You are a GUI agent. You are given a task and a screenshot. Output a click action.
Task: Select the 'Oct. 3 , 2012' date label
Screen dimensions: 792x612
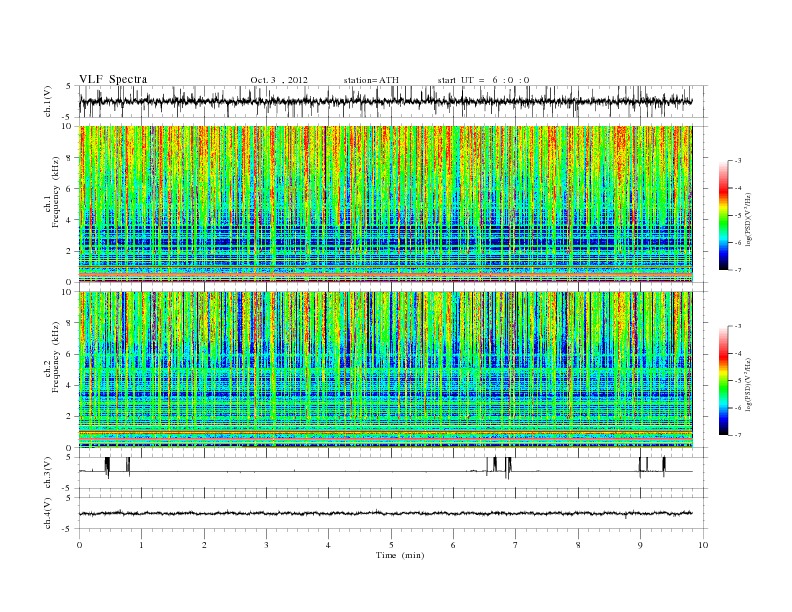pyautogui.click(x=279, y=80)
